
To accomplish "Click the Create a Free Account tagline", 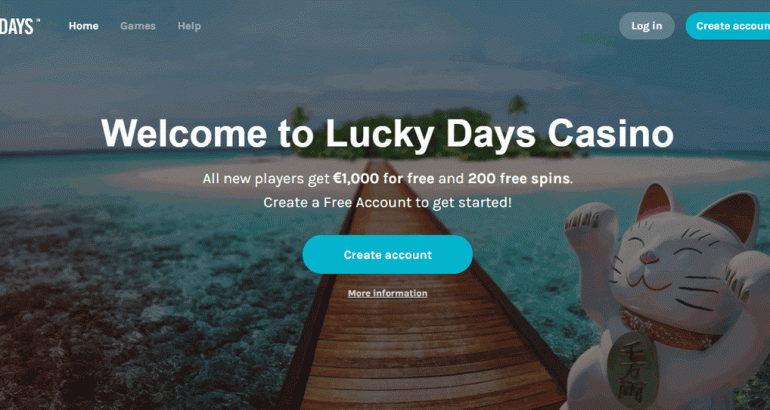I will click(387, 202).
